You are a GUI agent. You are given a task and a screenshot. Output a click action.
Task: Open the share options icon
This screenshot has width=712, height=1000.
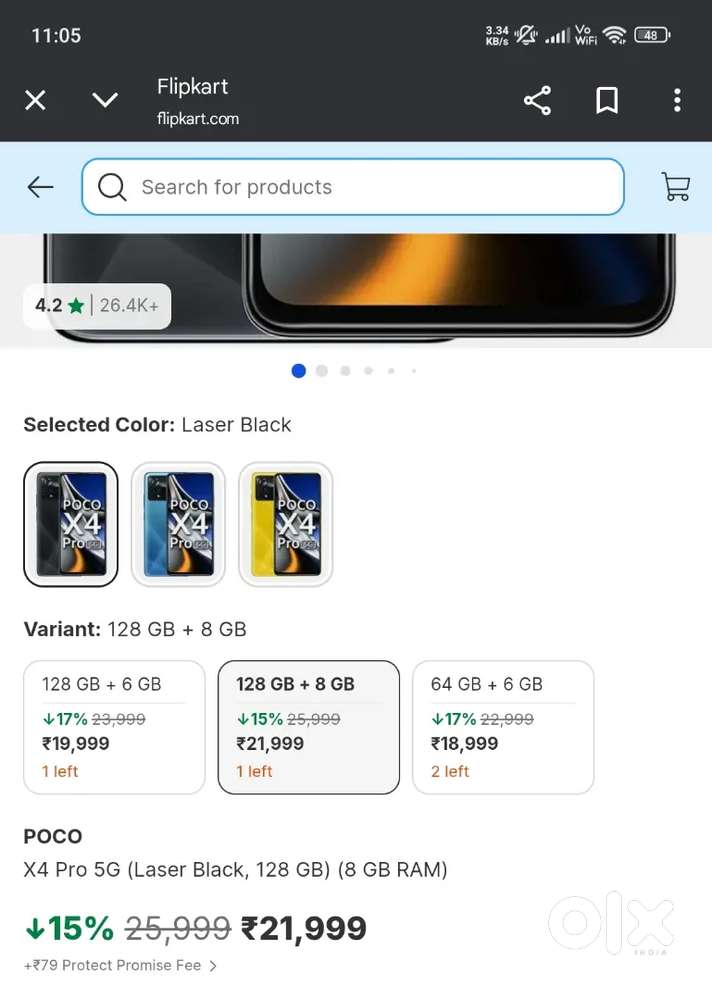click(x=537, y=100)
